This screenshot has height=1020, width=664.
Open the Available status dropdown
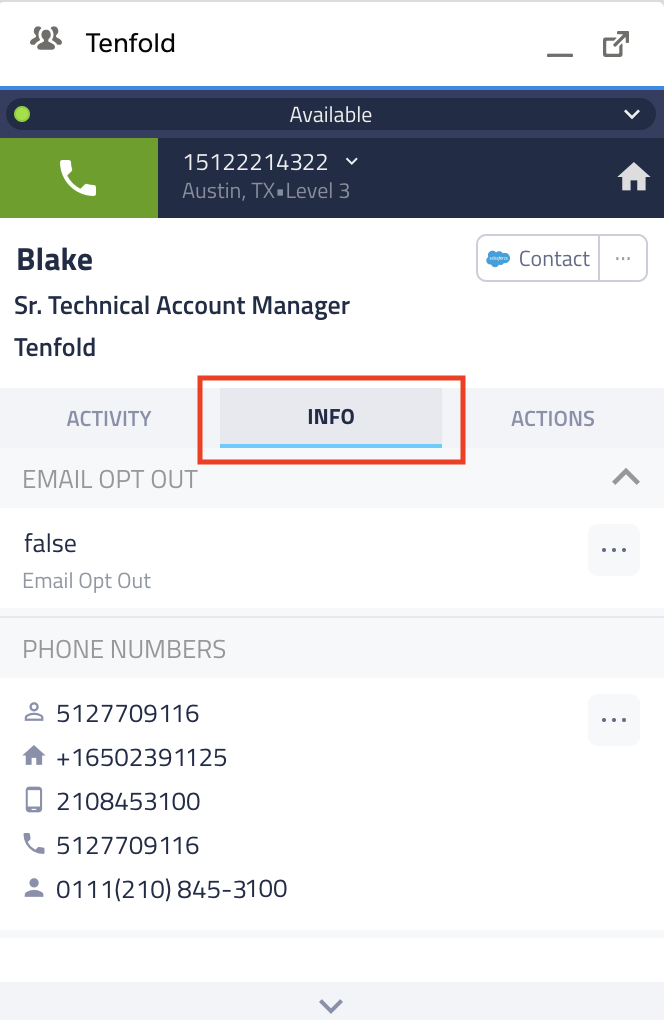pyautogui.click(x=632, y=114)
